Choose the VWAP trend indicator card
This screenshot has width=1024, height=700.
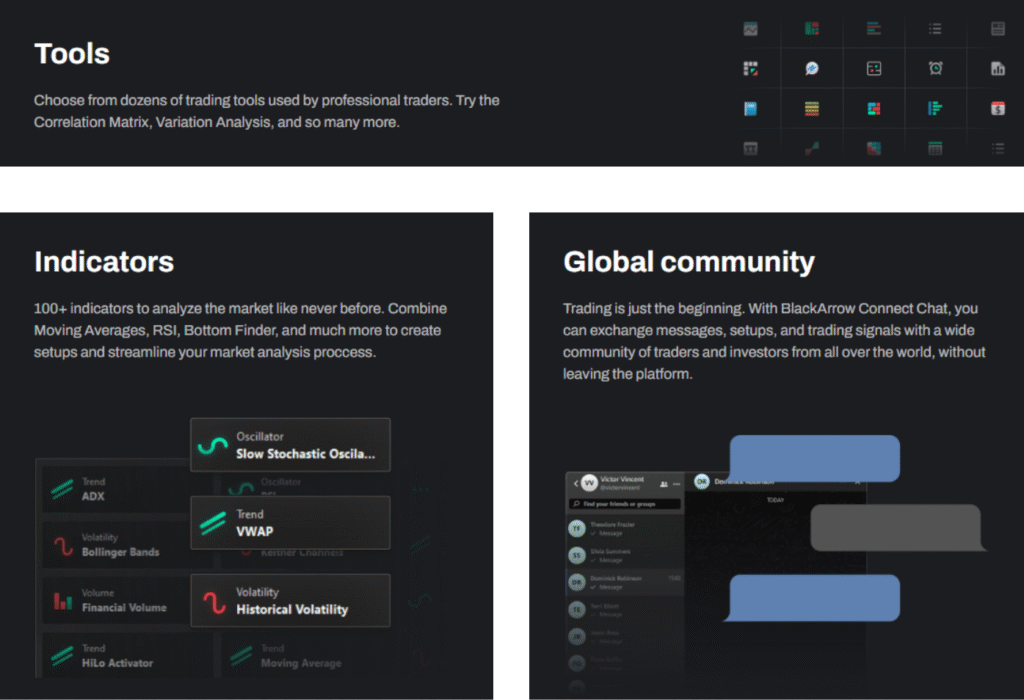(x=290, y=523)
